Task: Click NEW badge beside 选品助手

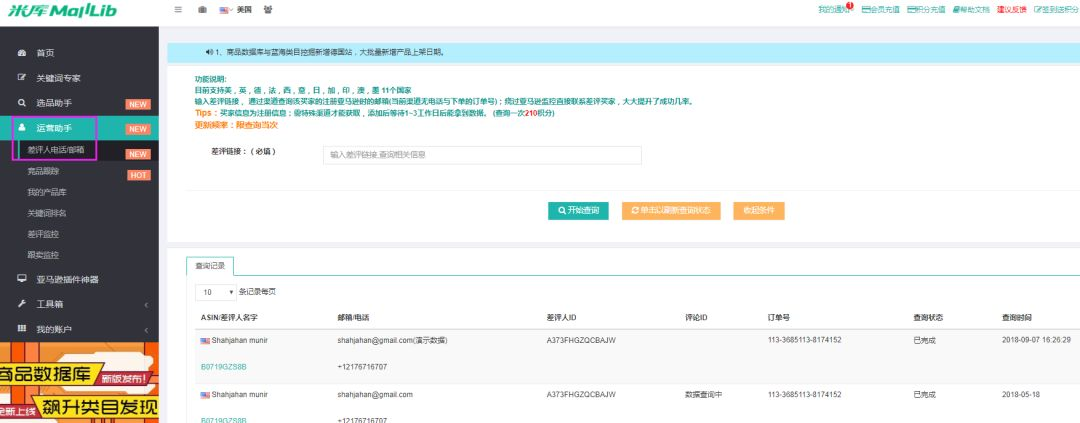Action: coord(138,105)
